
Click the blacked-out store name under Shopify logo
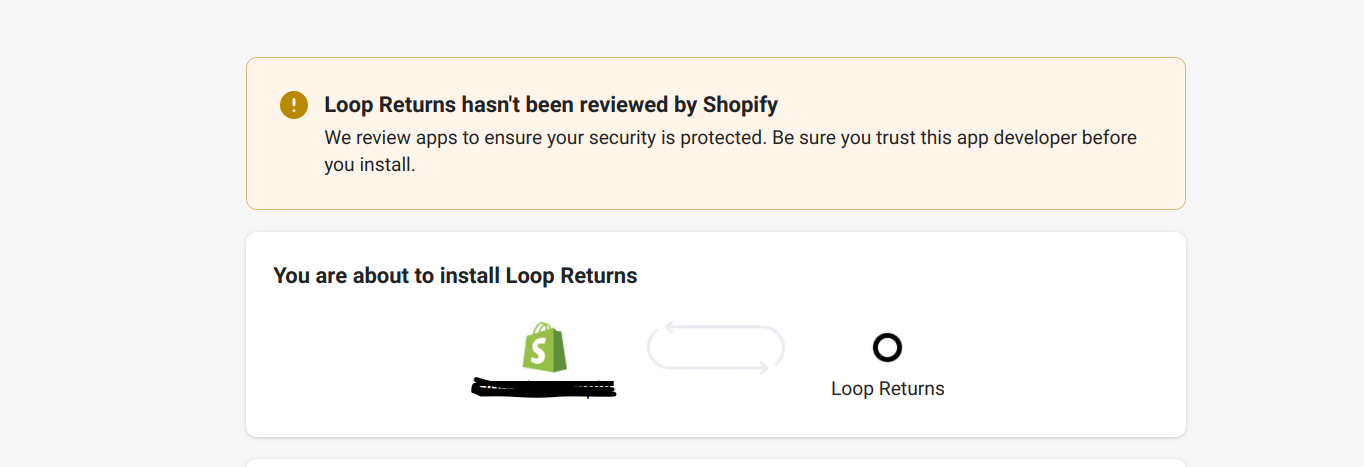point(544,388)
